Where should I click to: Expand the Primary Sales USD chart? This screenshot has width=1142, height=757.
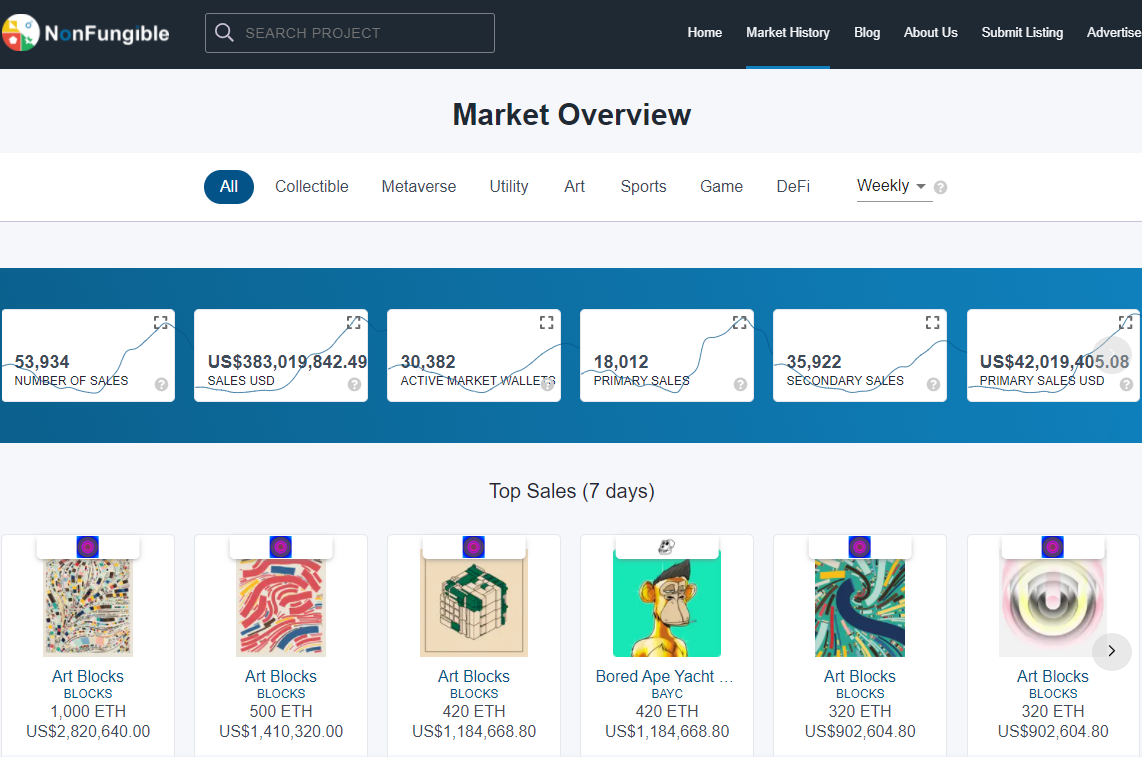(1125, 322)
